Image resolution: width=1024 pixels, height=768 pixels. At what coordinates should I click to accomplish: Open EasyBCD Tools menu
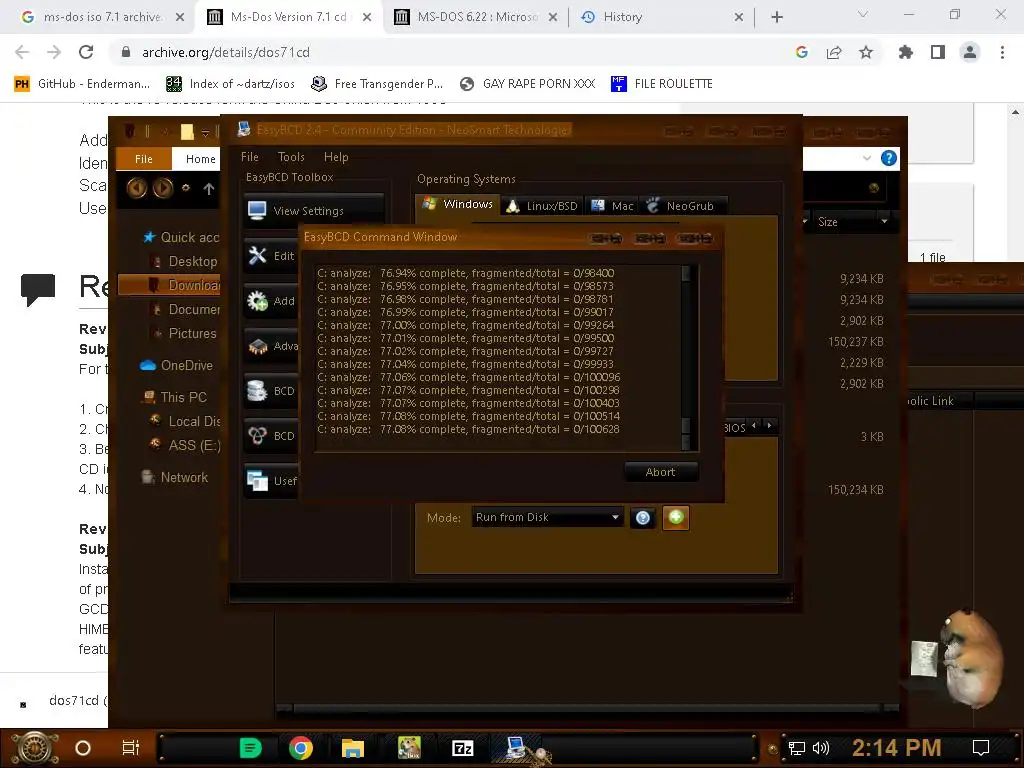(x=291, y=157)
